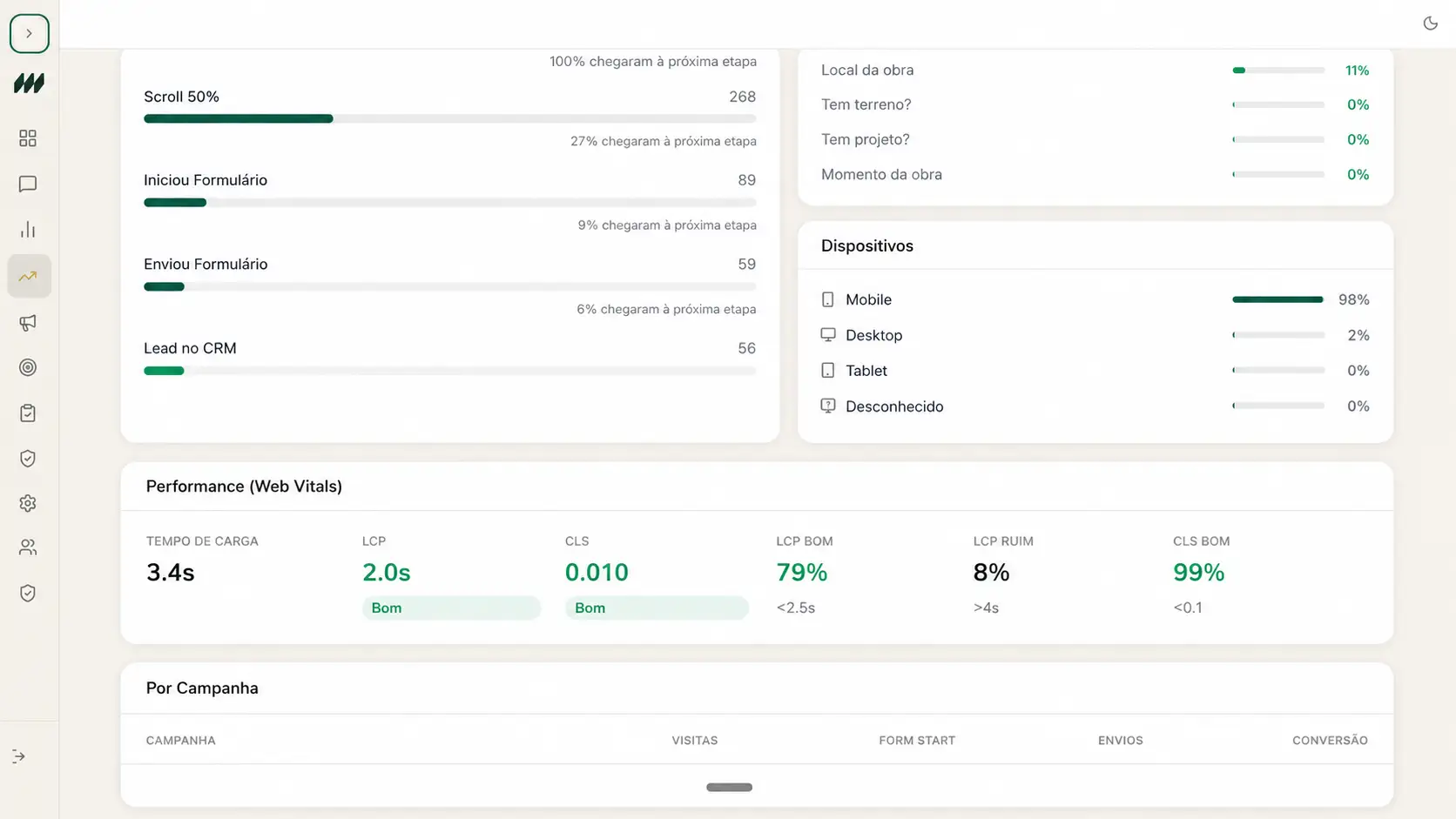
Task: Click the Lead no CRM progress bar
Action: pos(450,371)
